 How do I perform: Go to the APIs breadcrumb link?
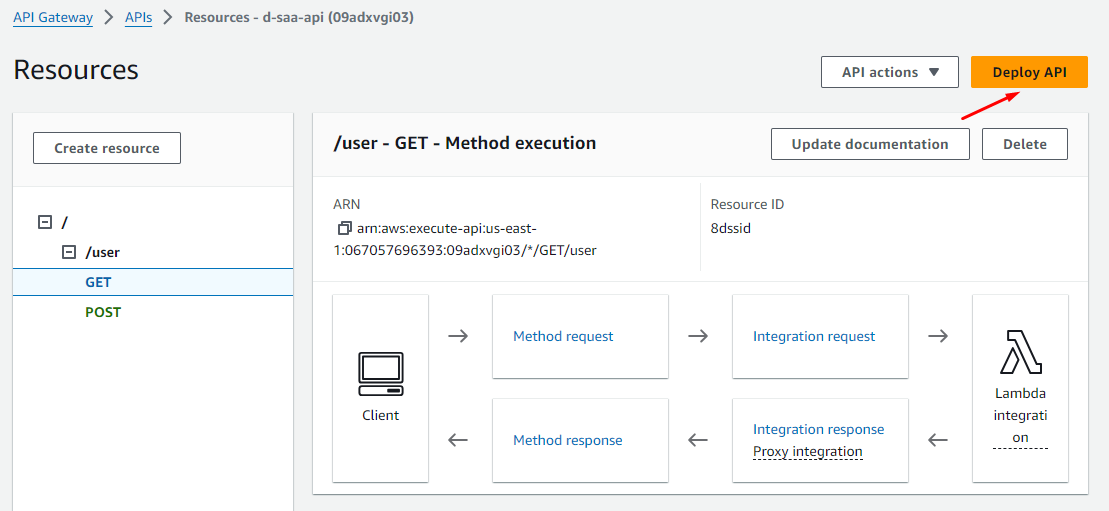(138, 17)
